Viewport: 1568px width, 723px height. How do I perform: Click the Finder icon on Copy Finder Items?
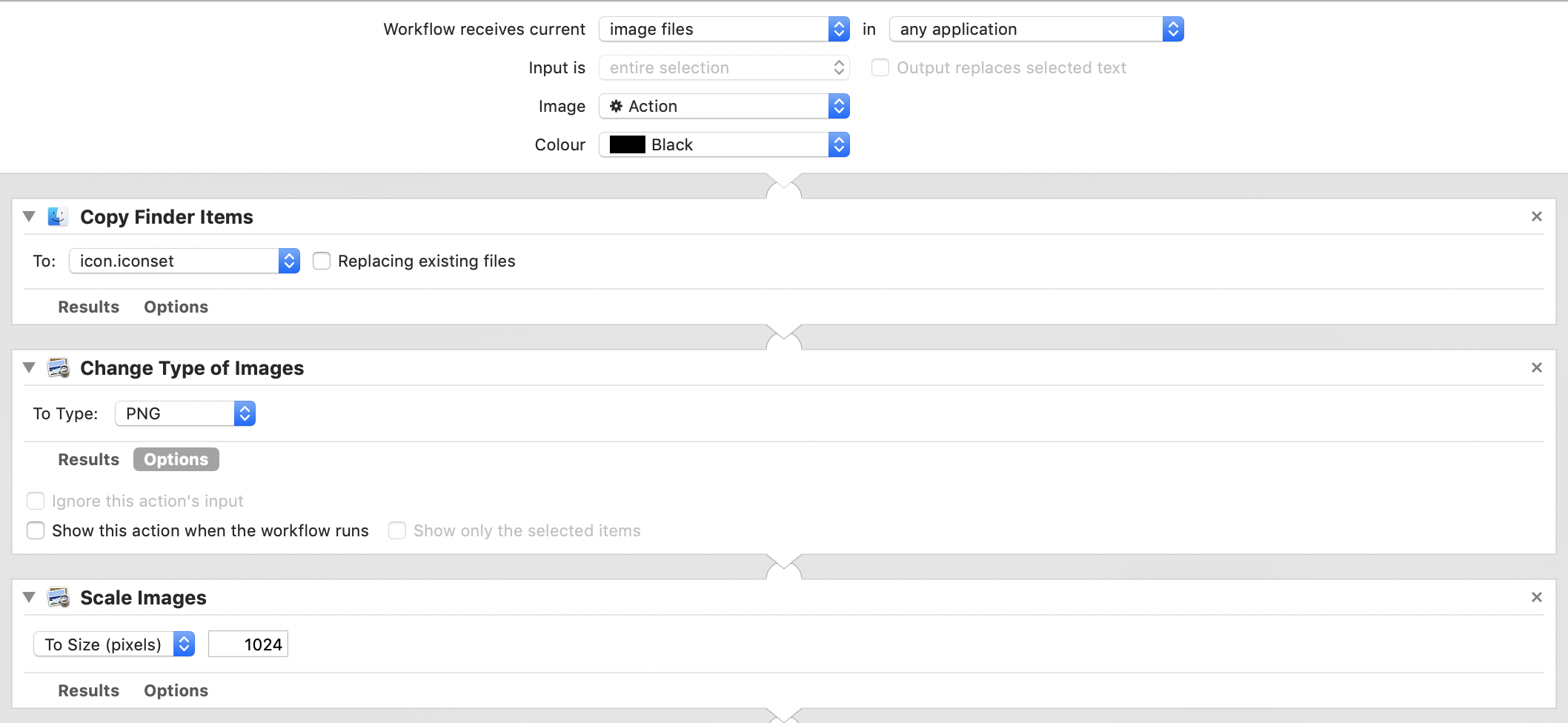click(x=58, y=216)
